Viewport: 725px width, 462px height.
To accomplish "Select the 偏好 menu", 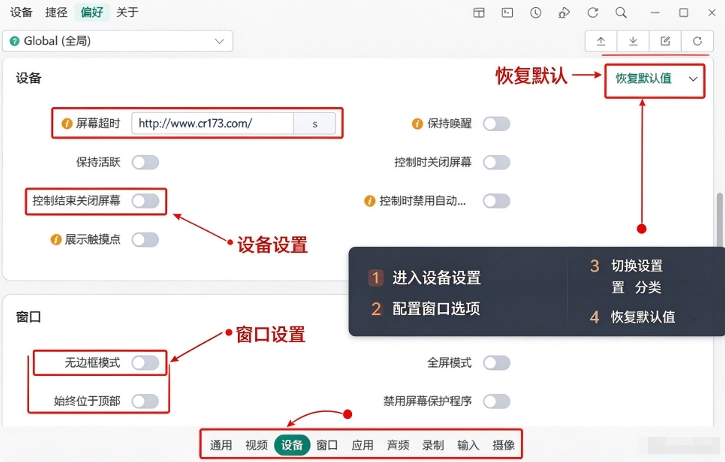I will click(x=92, y=12).
